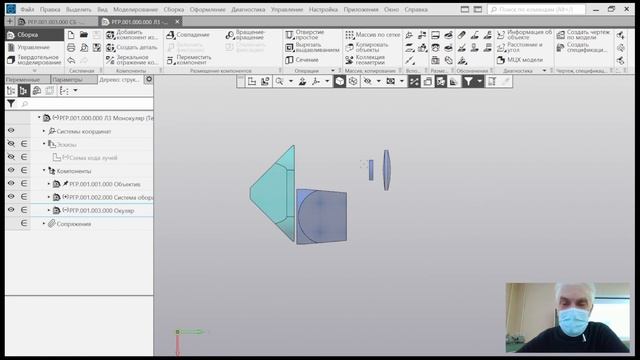Click the funnel icon beside tree search
Image resolution: width=640 pixels, height=360 pixels.
(11, 104)
